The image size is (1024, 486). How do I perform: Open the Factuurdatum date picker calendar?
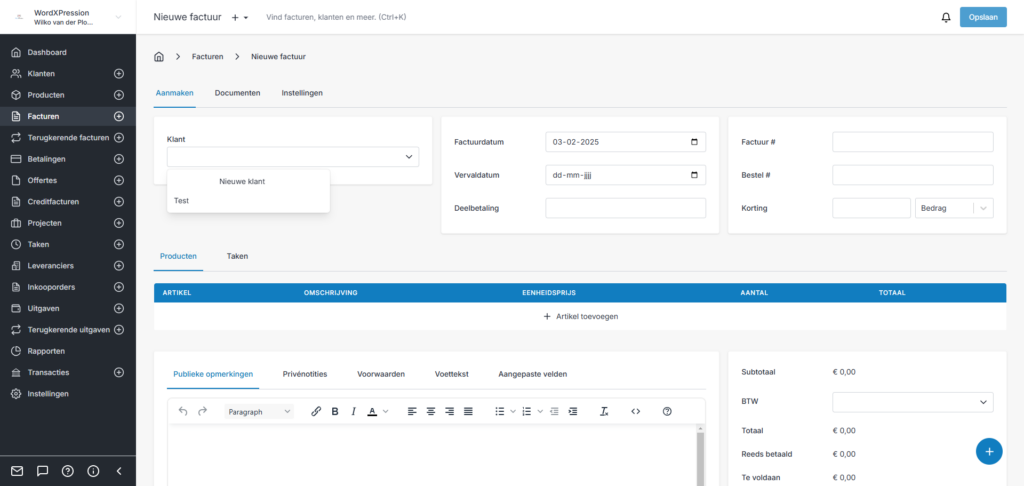694,142
